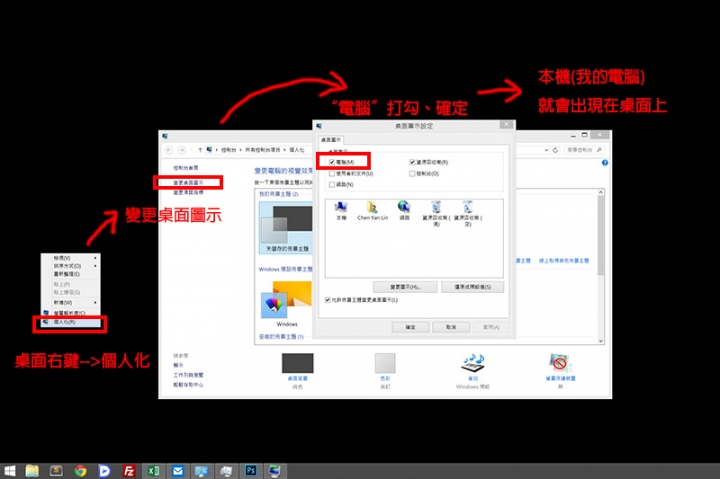
Task: Open the Sounds (音效) settings icon
Action: [473, 371]
